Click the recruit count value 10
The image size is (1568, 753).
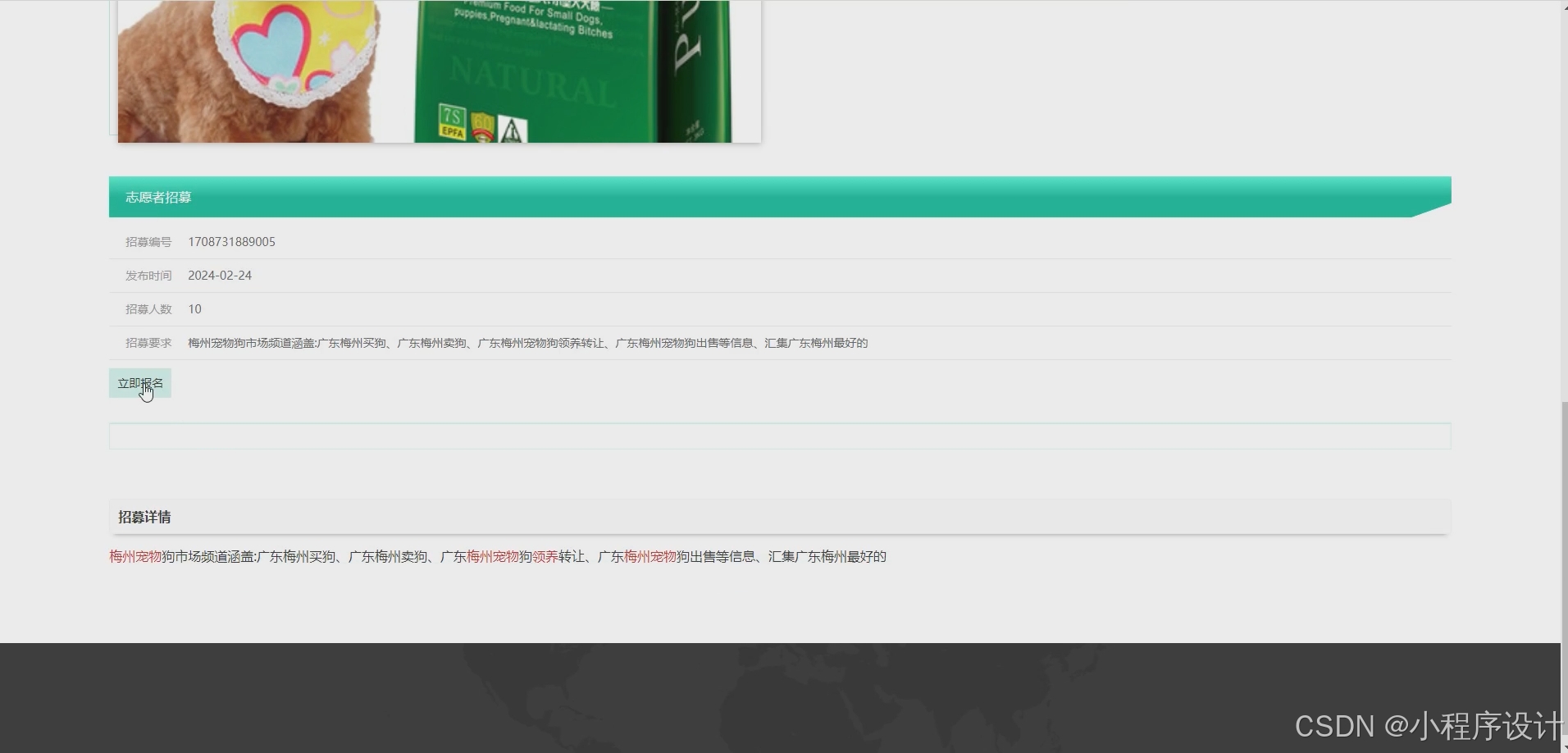click(x=194, y=309)
